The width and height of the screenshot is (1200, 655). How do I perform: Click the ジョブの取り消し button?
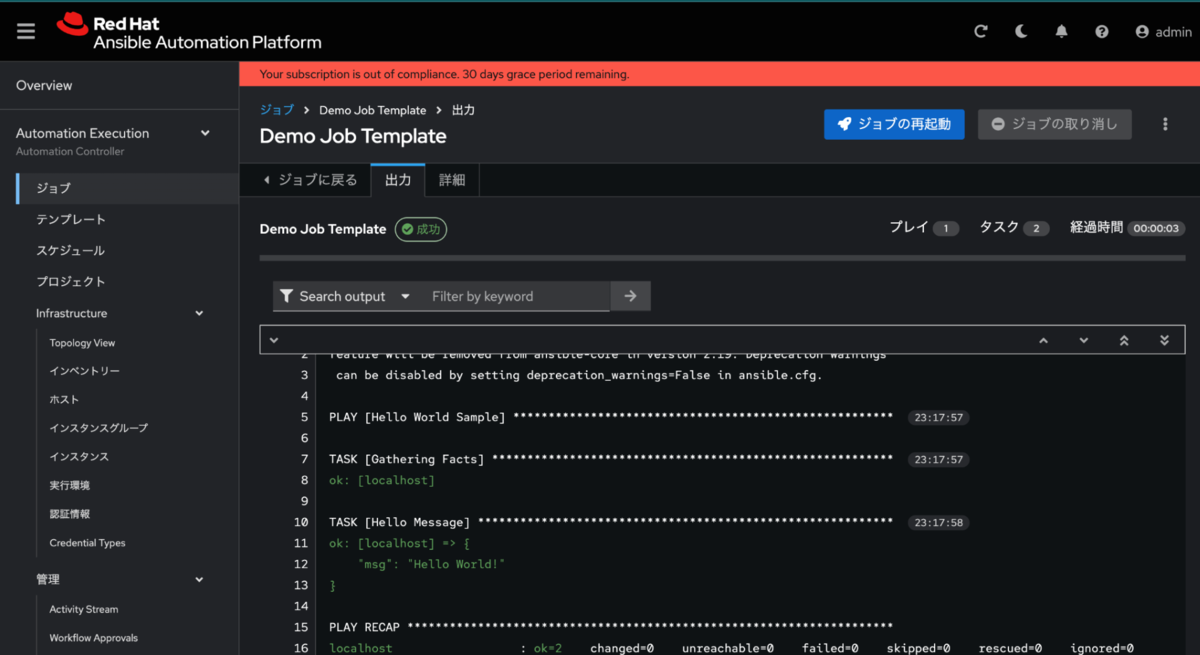[1054, 124]
